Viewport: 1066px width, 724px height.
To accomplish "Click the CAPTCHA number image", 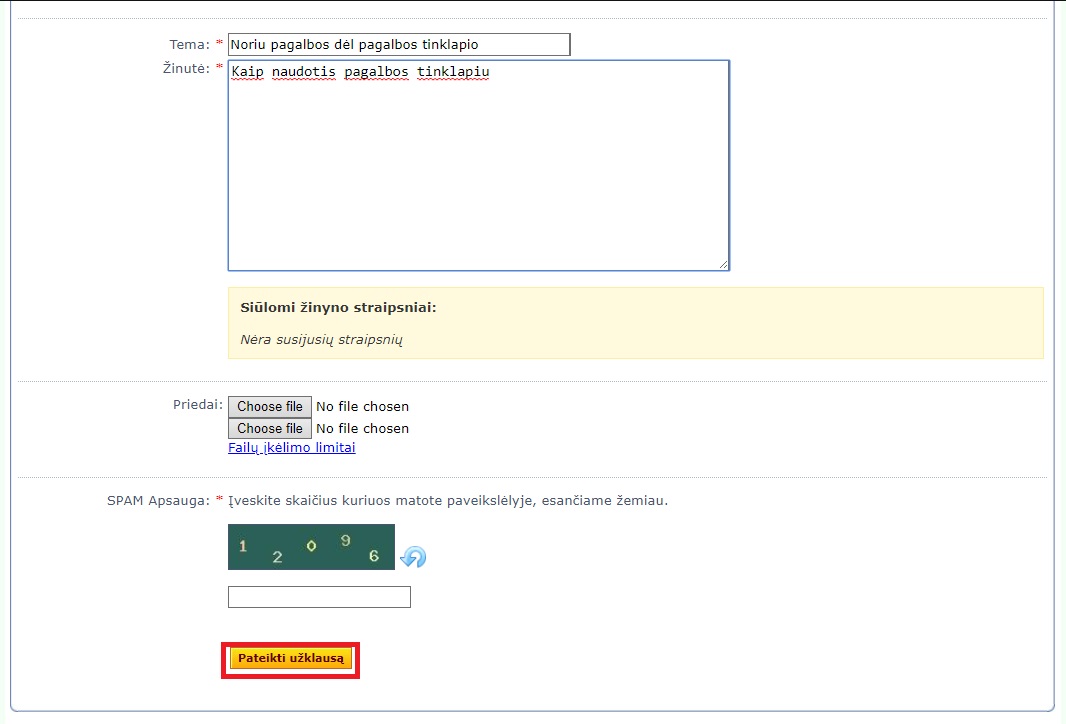I will coord(311,547).
